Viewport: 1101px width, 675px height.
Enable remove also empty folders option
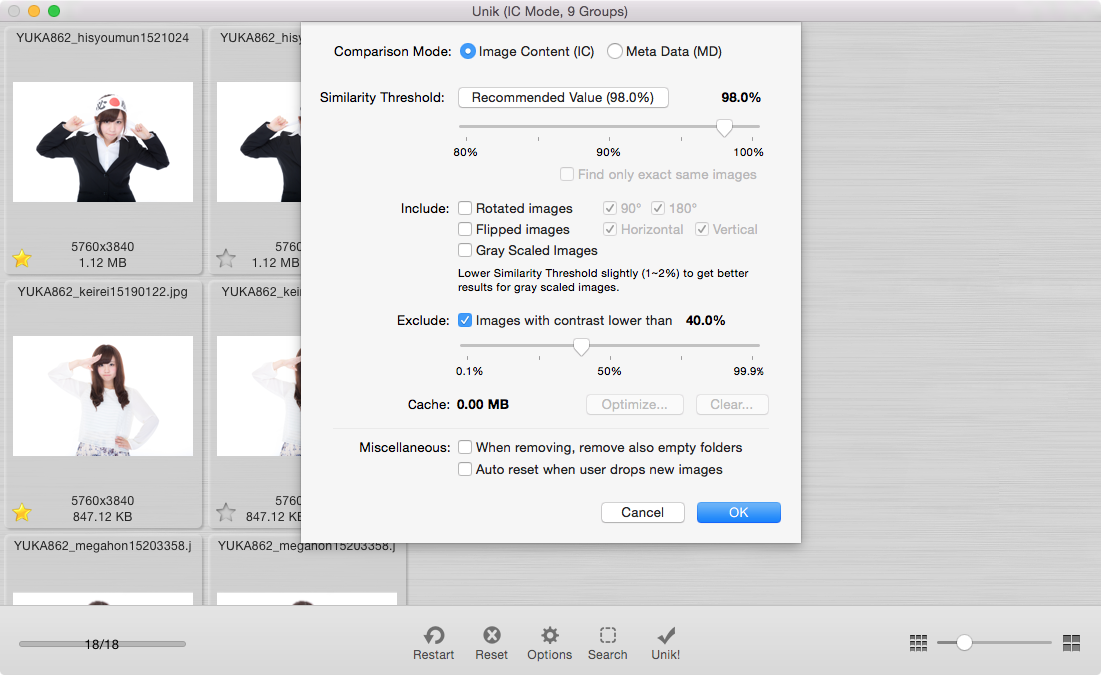coord(465,447)
